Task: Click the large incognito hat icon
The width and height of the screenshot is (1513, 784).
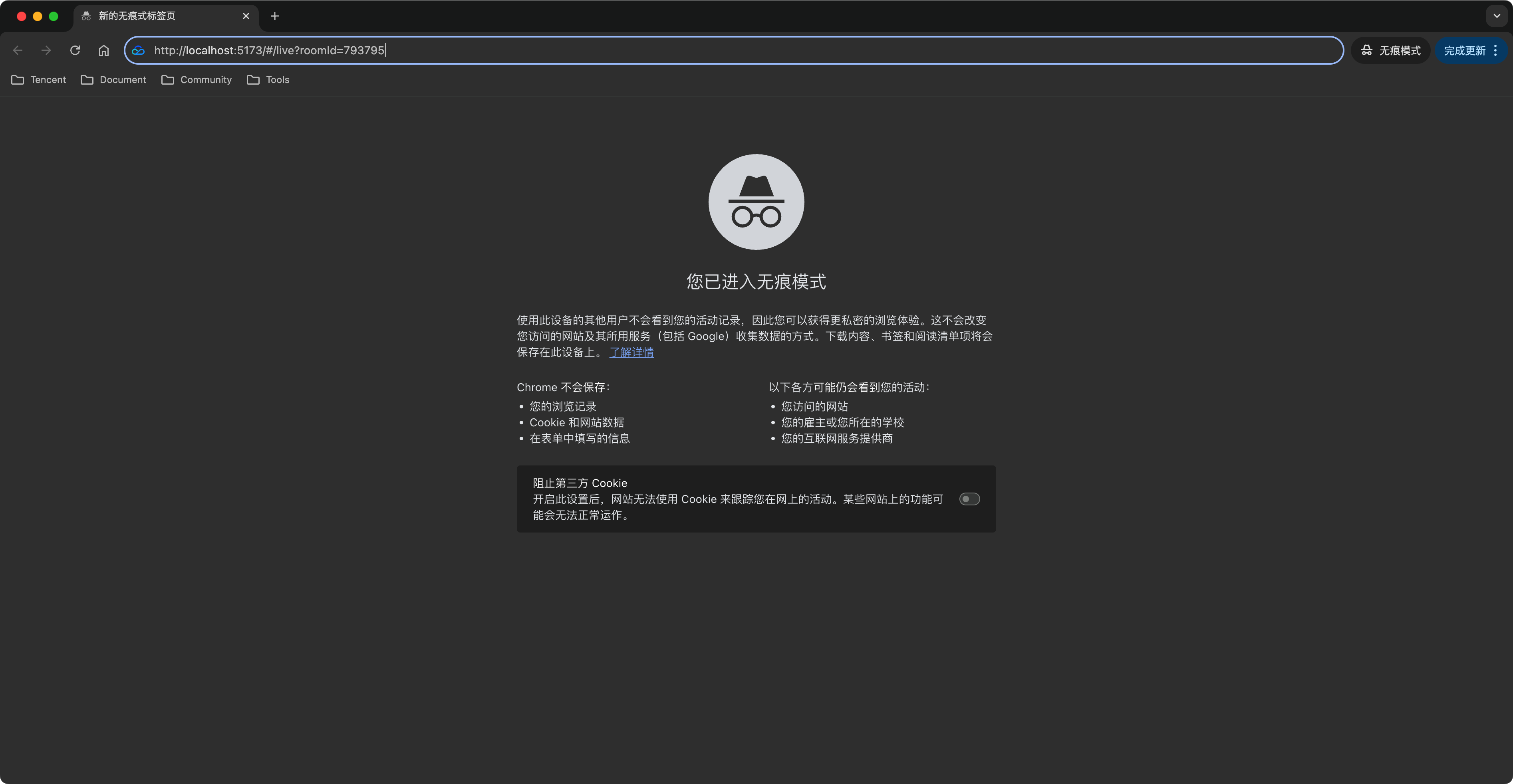Action: pyautogui.click(x=756, y=202)
